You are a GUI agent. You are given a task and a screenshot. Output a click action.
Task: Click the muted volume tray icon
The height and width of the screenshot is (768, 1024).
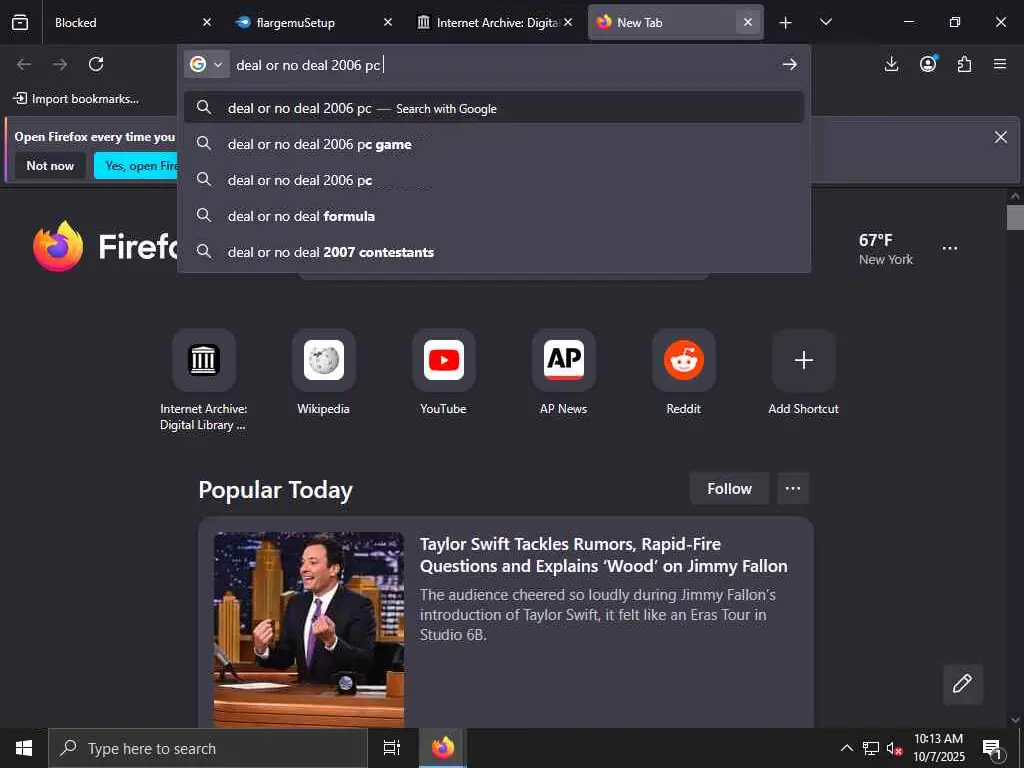point(894,748)
